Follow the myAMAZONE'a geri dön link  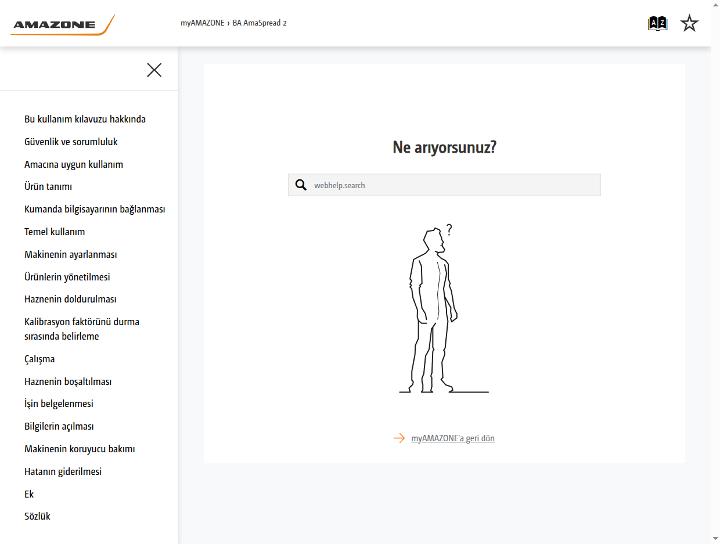453,438
